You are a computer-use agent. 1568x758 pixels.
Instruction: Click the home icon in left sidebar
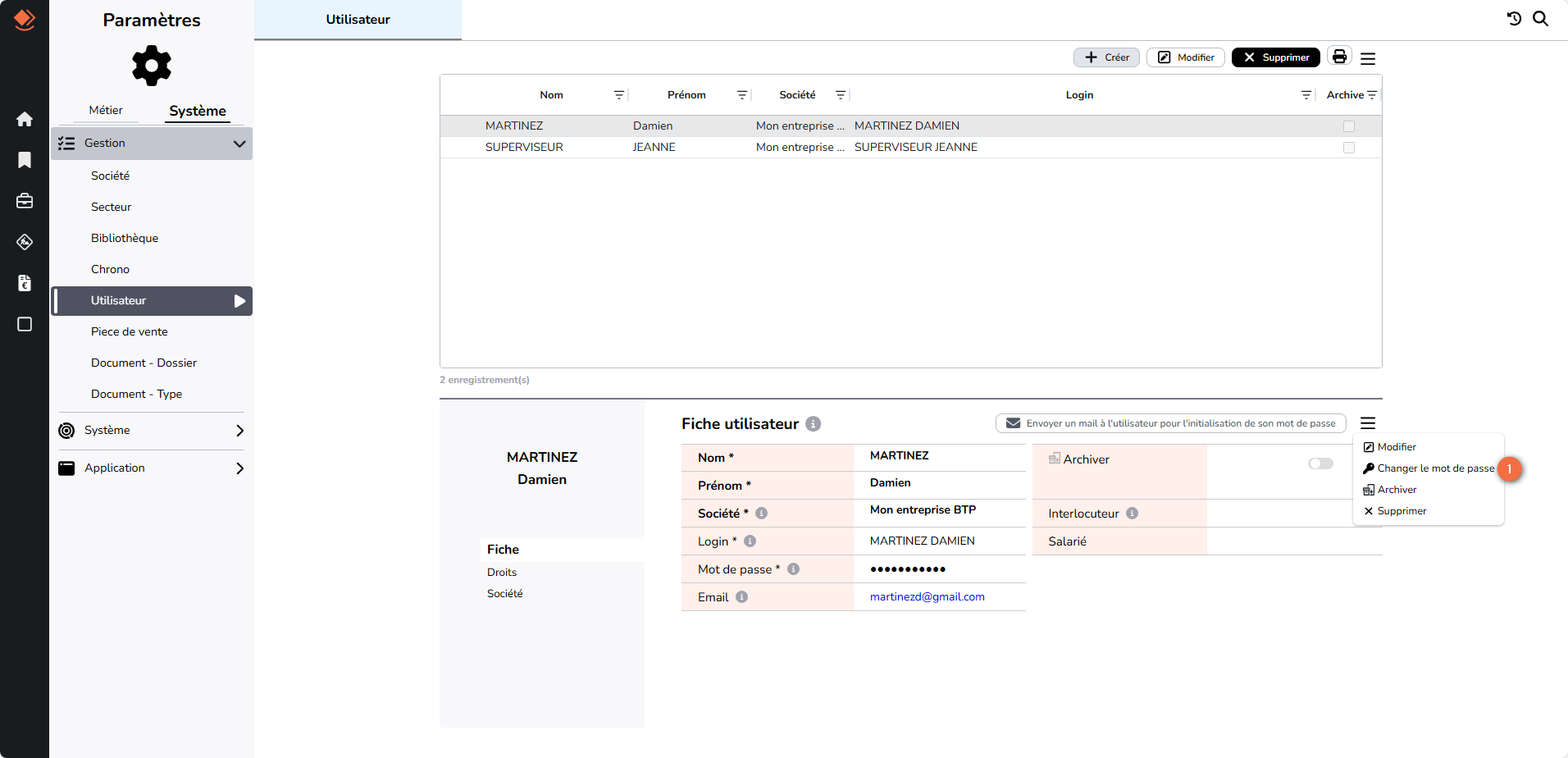[25, 119]
